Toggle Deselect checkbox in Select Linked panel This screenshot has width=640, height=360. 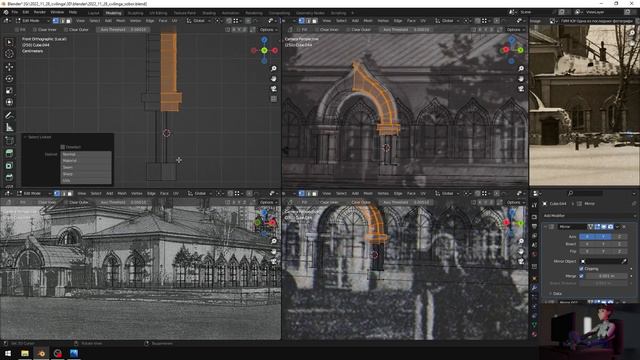[x=62, y=147]
